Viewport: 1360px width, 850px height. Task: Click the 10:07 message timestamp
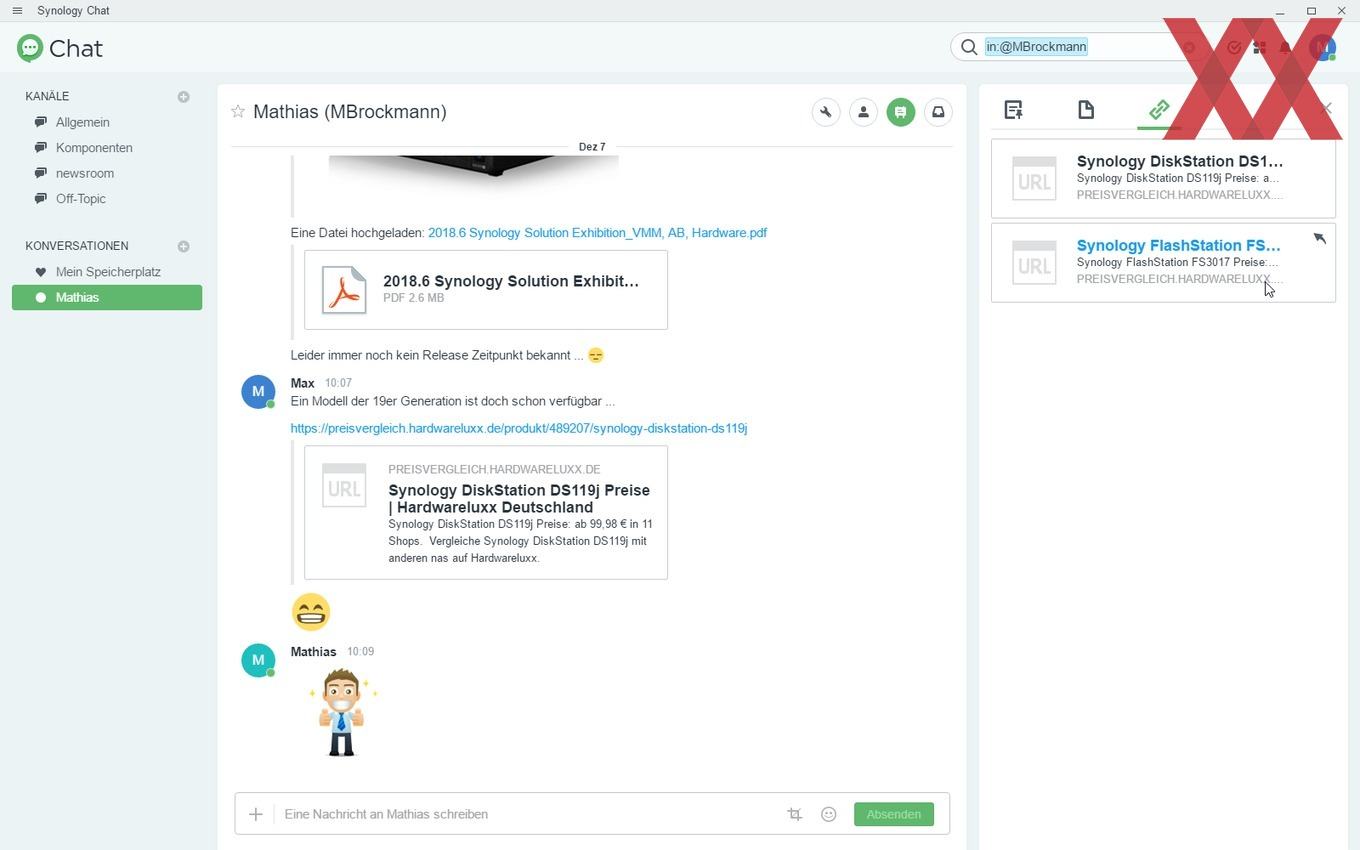tap(338, 383)
